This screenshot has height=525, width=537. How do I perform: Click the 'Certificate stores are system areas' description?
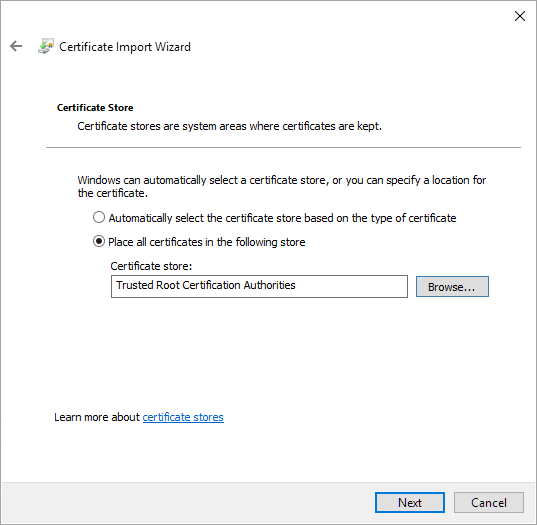(x=229, y=126)
